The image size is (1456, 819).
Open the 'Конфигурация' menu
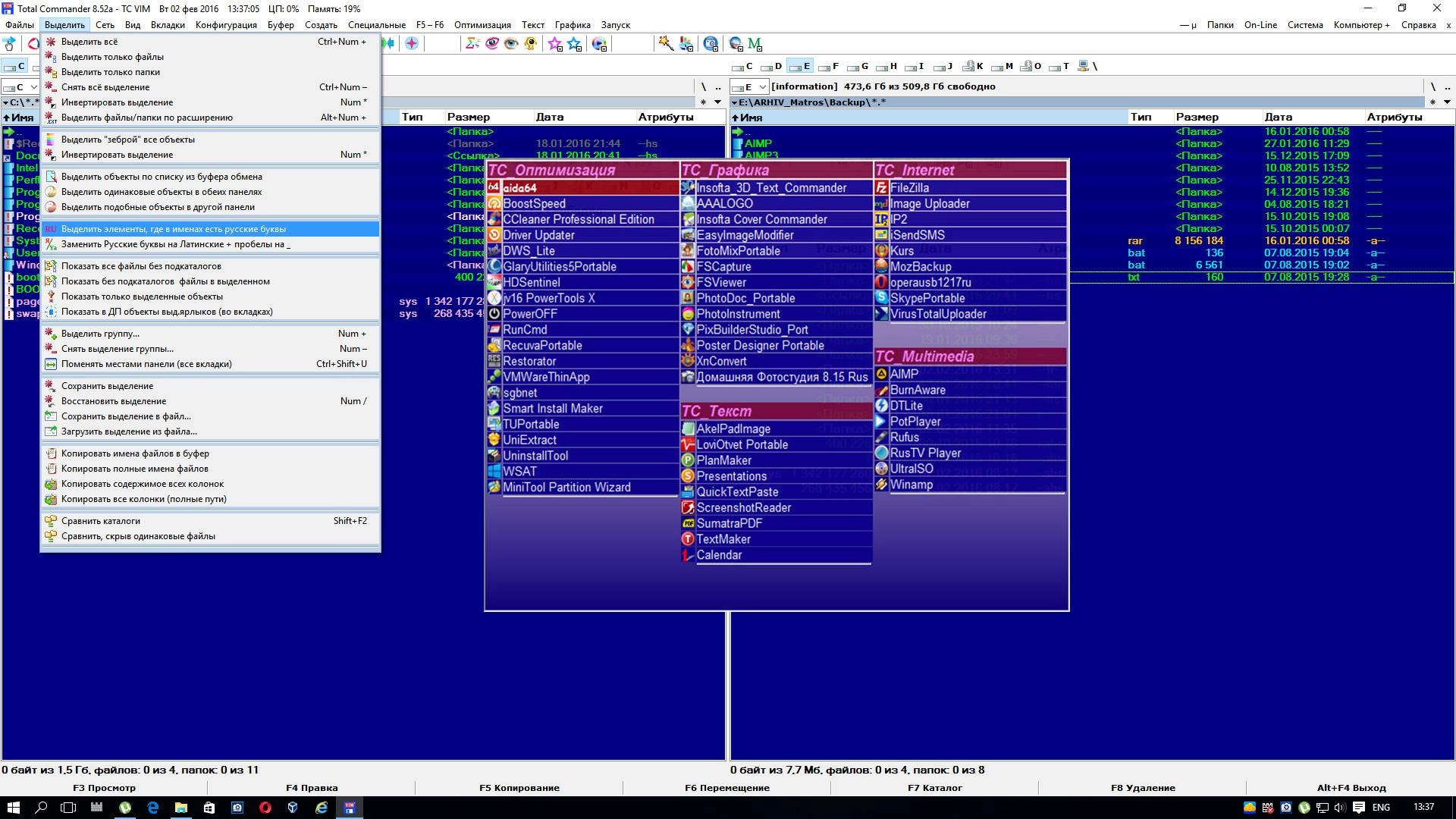coord(226,25)
